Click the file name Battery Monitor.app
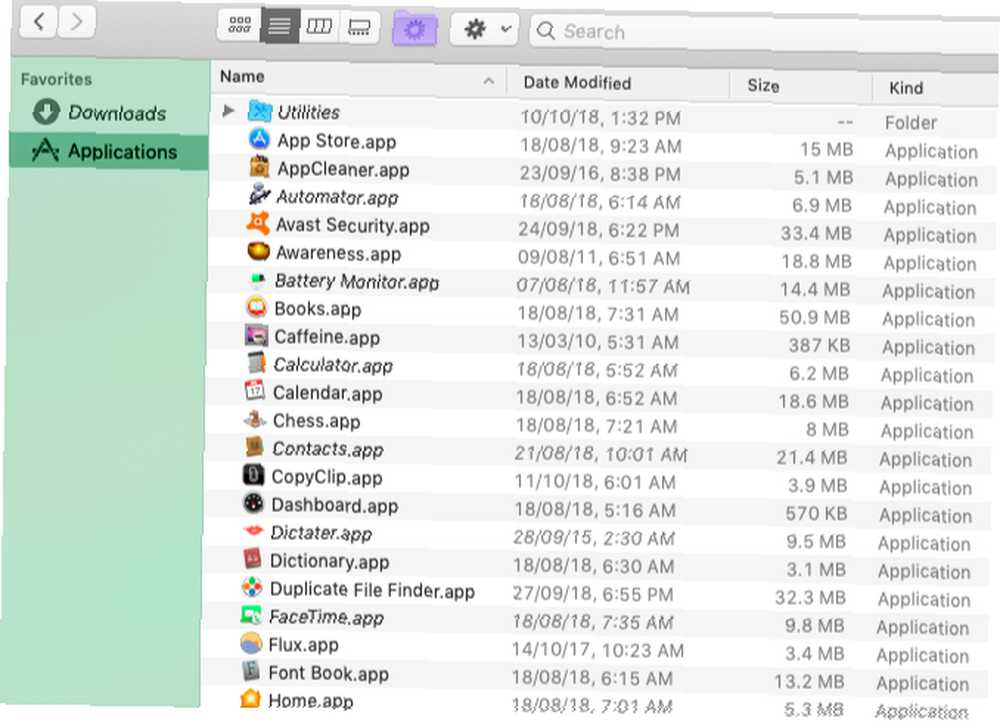The image size is (1000, 724). (357, 281)
